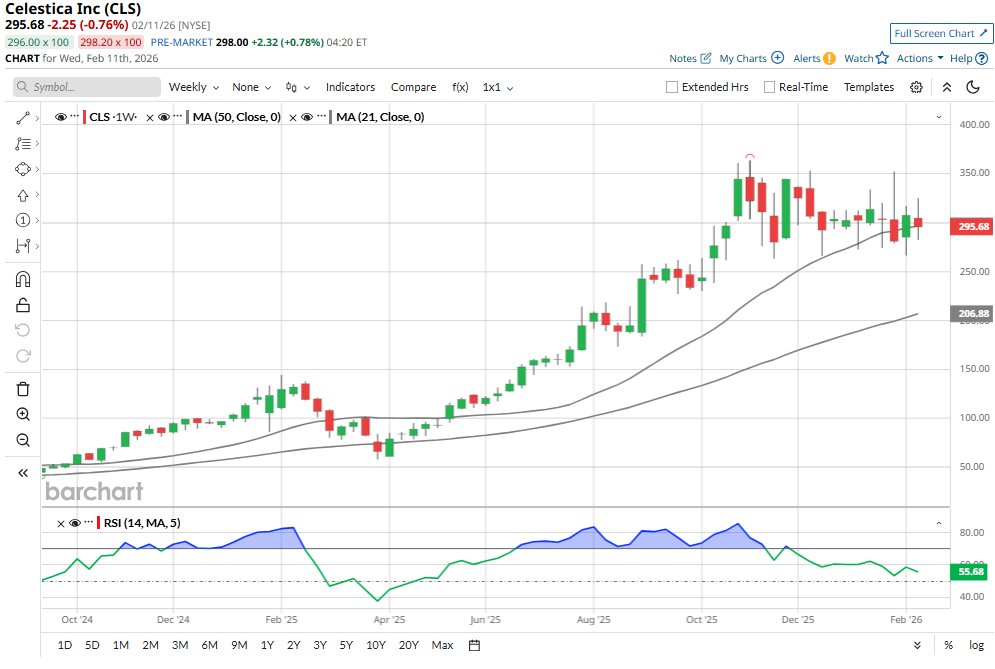Collapse the drawing toolbar with double chevron
This screenshot has height=669, width=995.
point(23,473)
